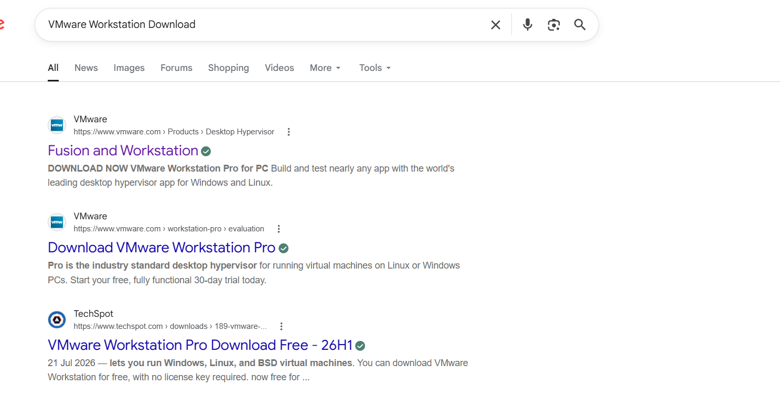Open three-dot menu for Fusion and Workstation result
780x396 pixels.
point(289,132)
